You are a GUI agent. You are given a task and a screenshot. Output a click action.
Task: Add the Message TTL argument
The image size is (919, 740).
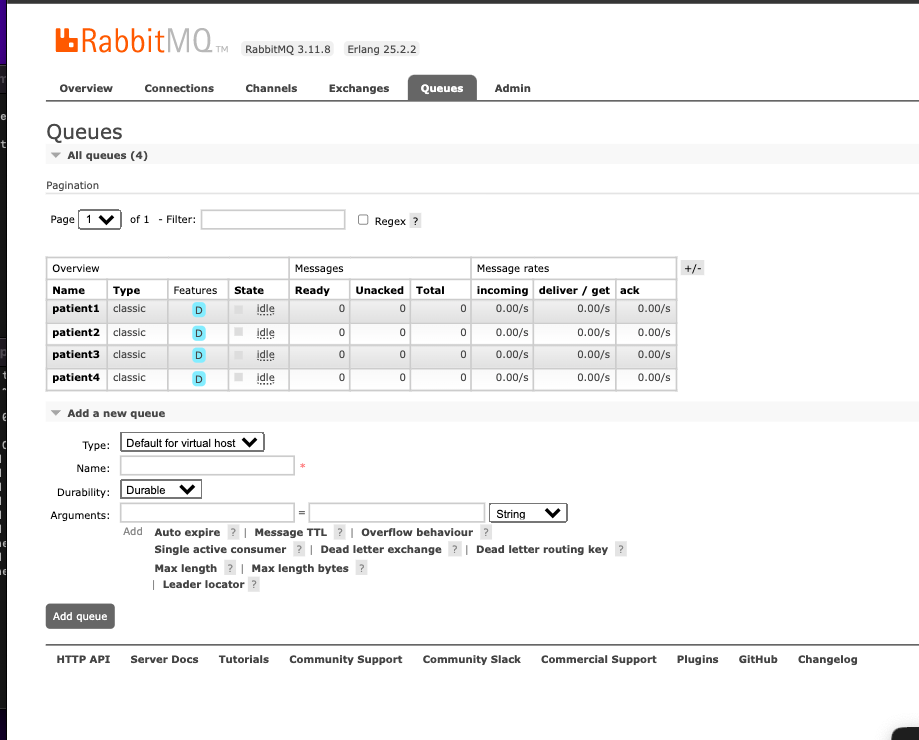291,532
